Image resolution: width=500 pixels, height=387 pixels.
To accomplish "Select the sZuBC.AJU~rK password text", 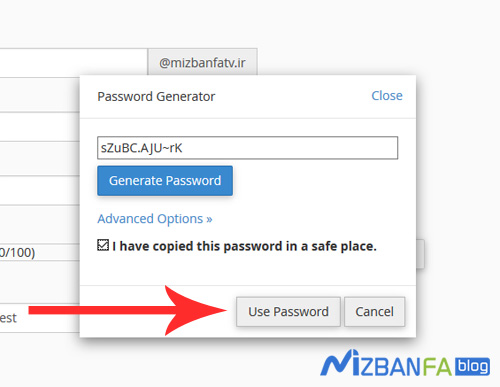I will pyautogui.click(x=141, y=148).
